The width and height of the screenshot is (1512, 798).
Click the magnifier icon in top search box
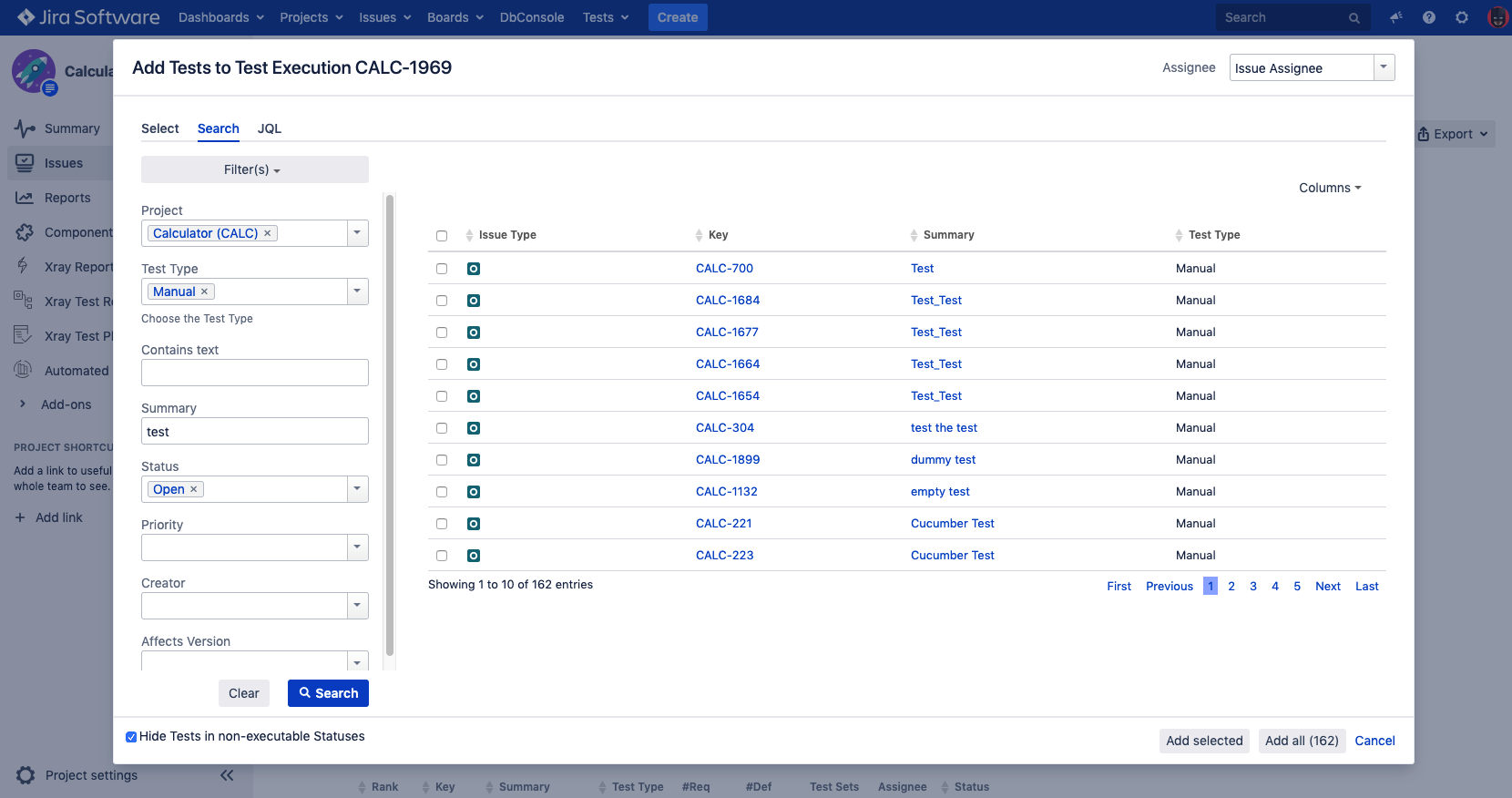[x=1354, y=17]
